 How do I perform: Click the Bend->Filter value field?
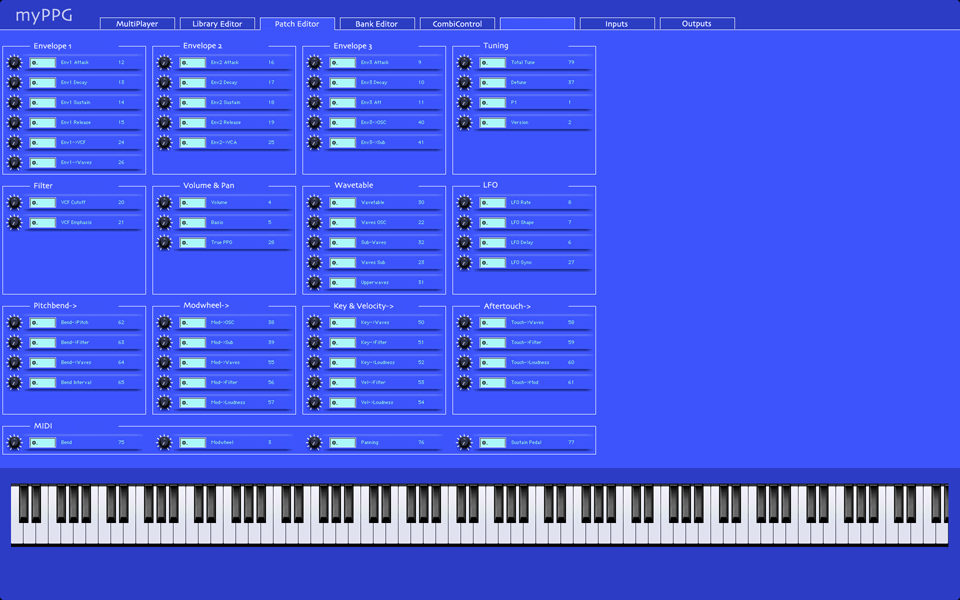pyautogui.click(x=43, y=343)
